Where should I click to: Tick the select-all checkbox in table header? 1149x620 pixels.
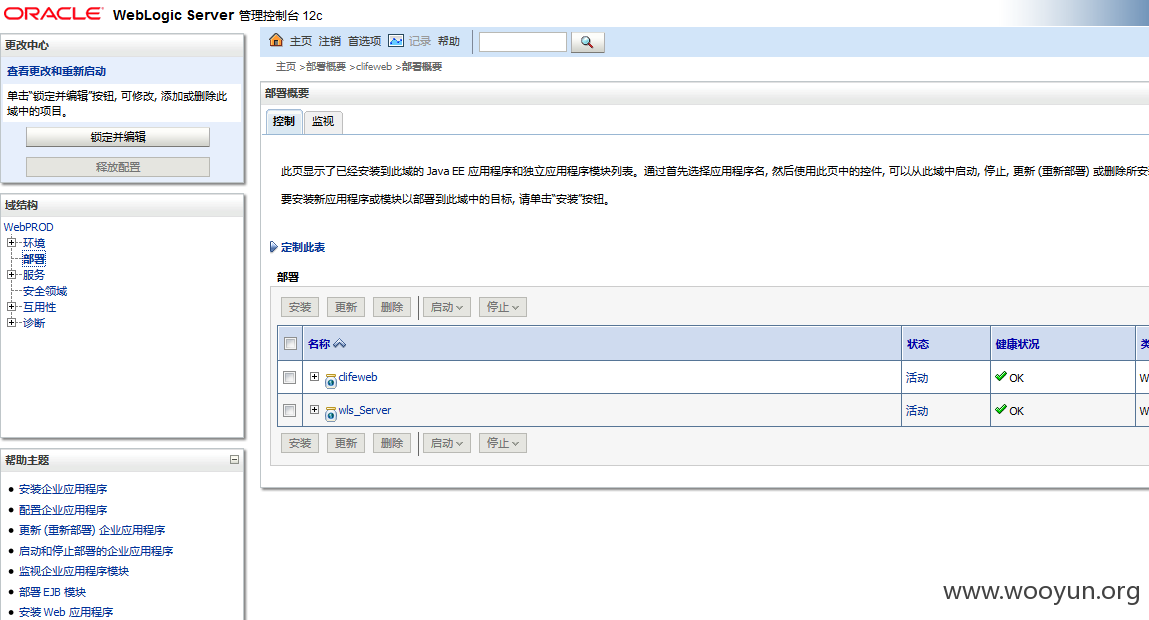coord(290,344)
